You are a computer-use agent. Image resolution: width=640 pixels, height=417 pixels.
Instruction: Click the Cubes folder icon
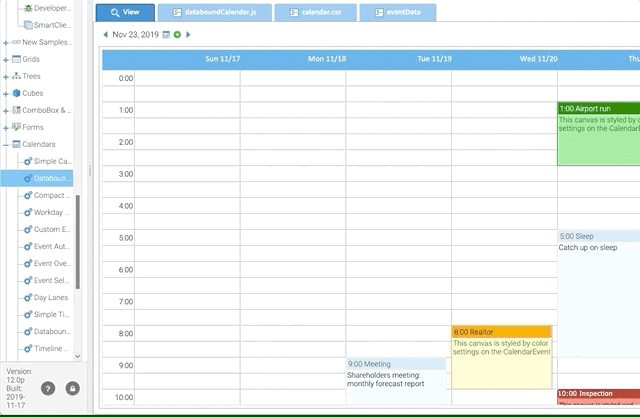point(16,93)
